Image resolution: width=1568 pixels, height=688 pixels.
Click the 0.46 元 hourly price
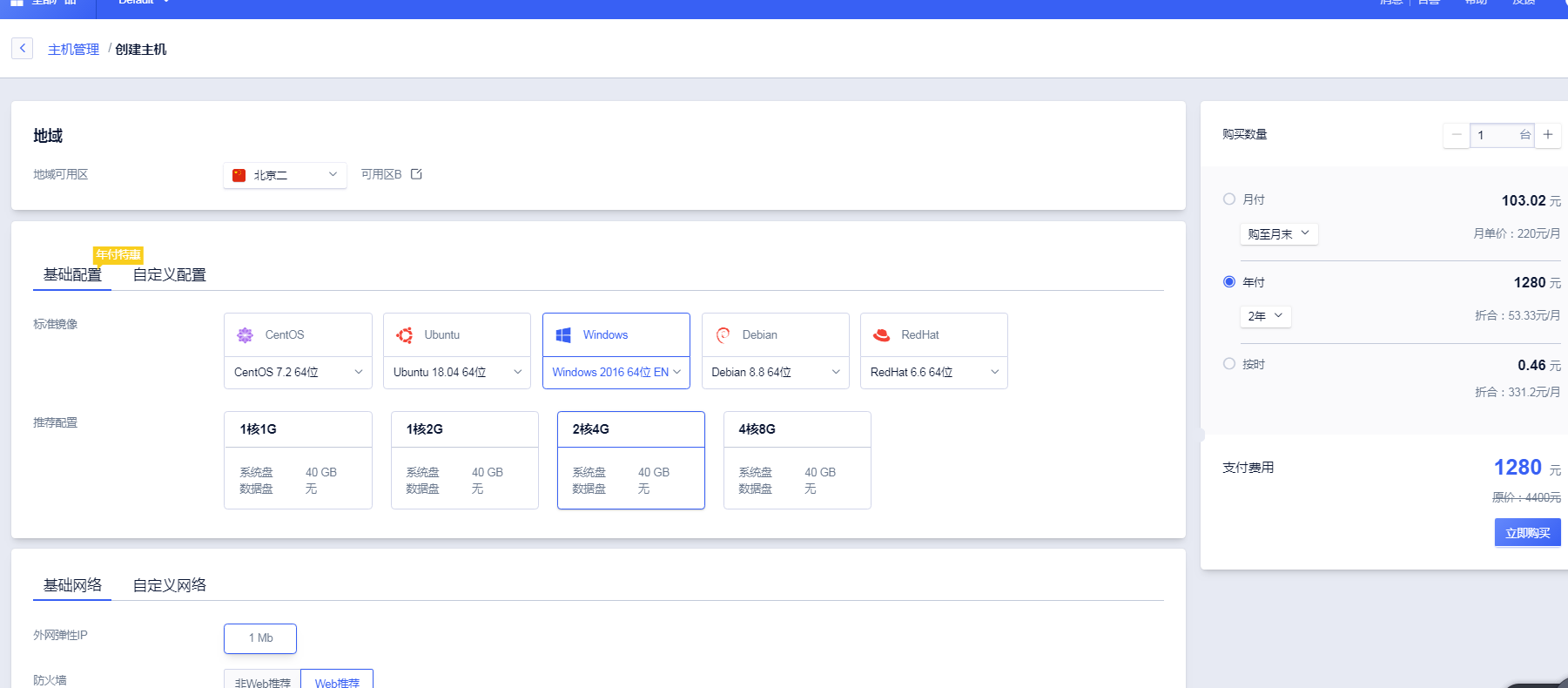coord(1539,365)
